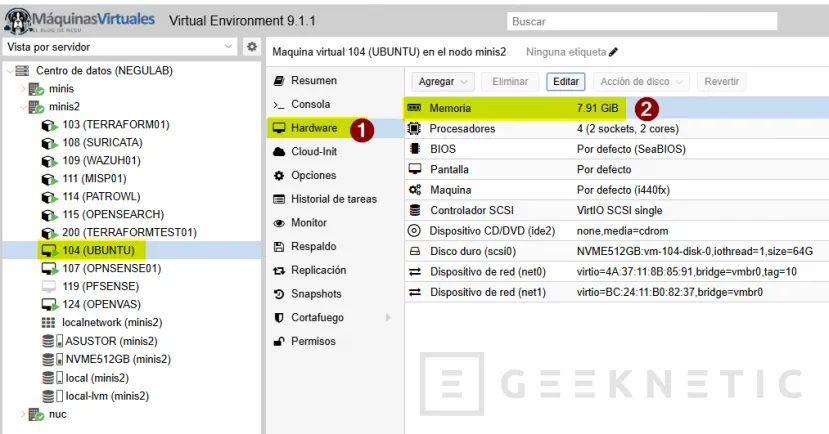Open the Monitor tab

pyautogui.click(x=335, y=223)
